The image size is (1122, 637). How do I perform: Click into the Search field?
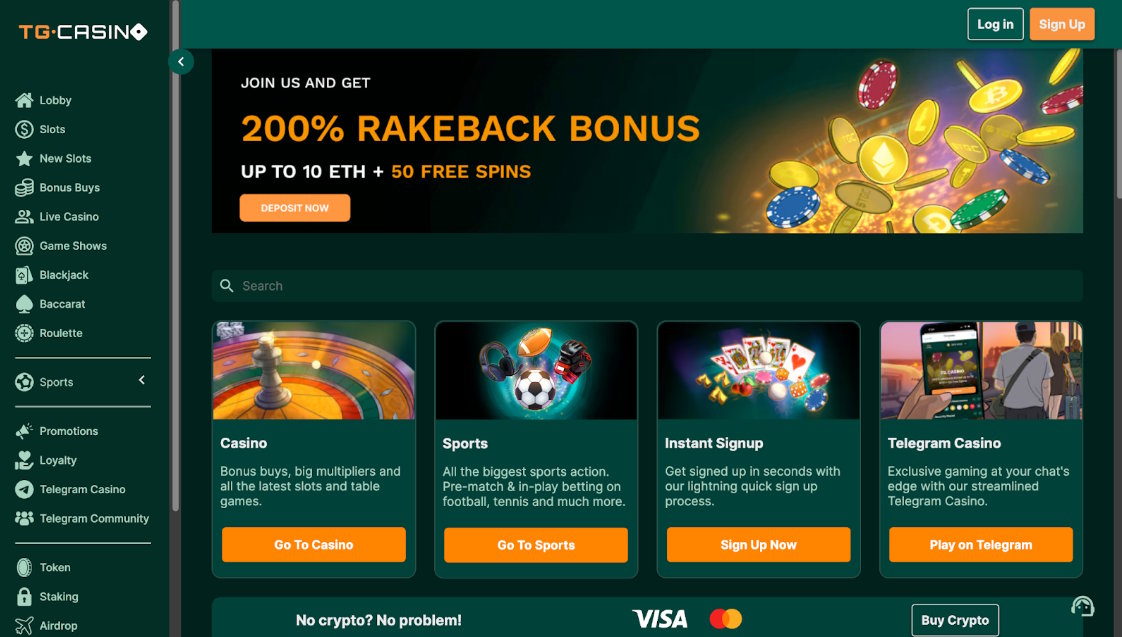647,286
